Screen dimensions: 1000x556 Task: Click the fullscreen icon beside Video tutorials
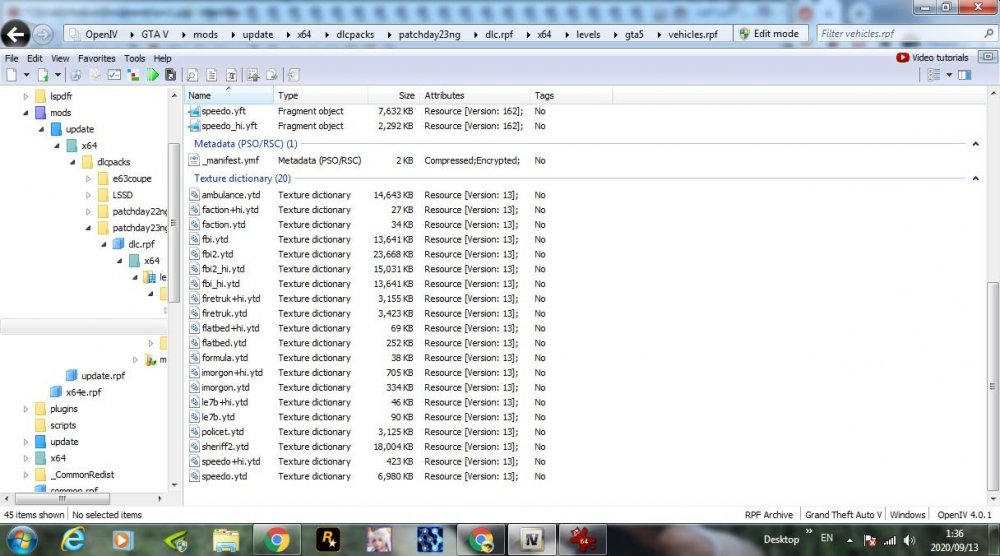[987, 57]
